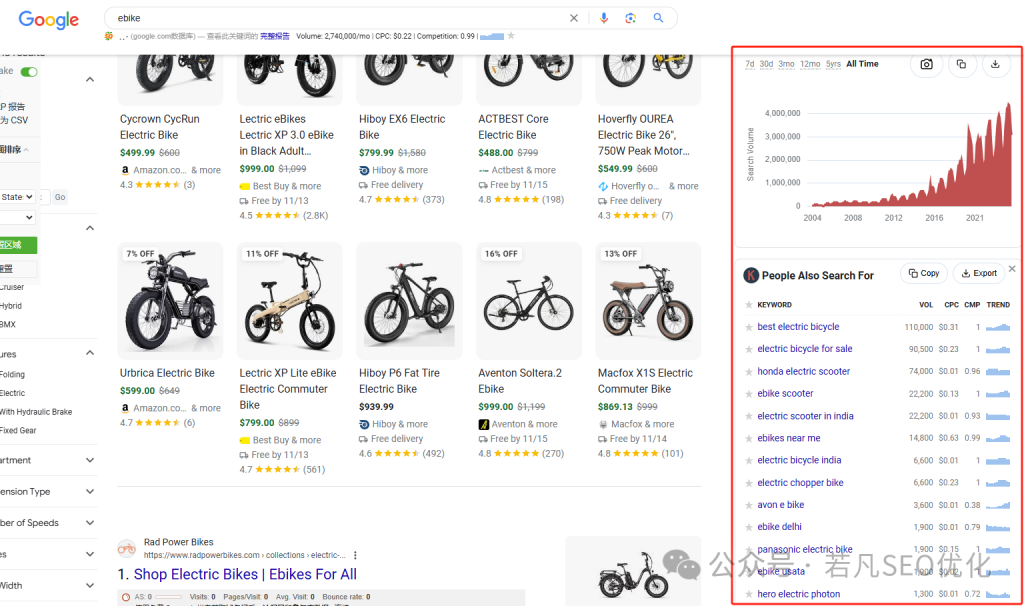Star the keyword electric bicycle india

click(x=748, y=460)
